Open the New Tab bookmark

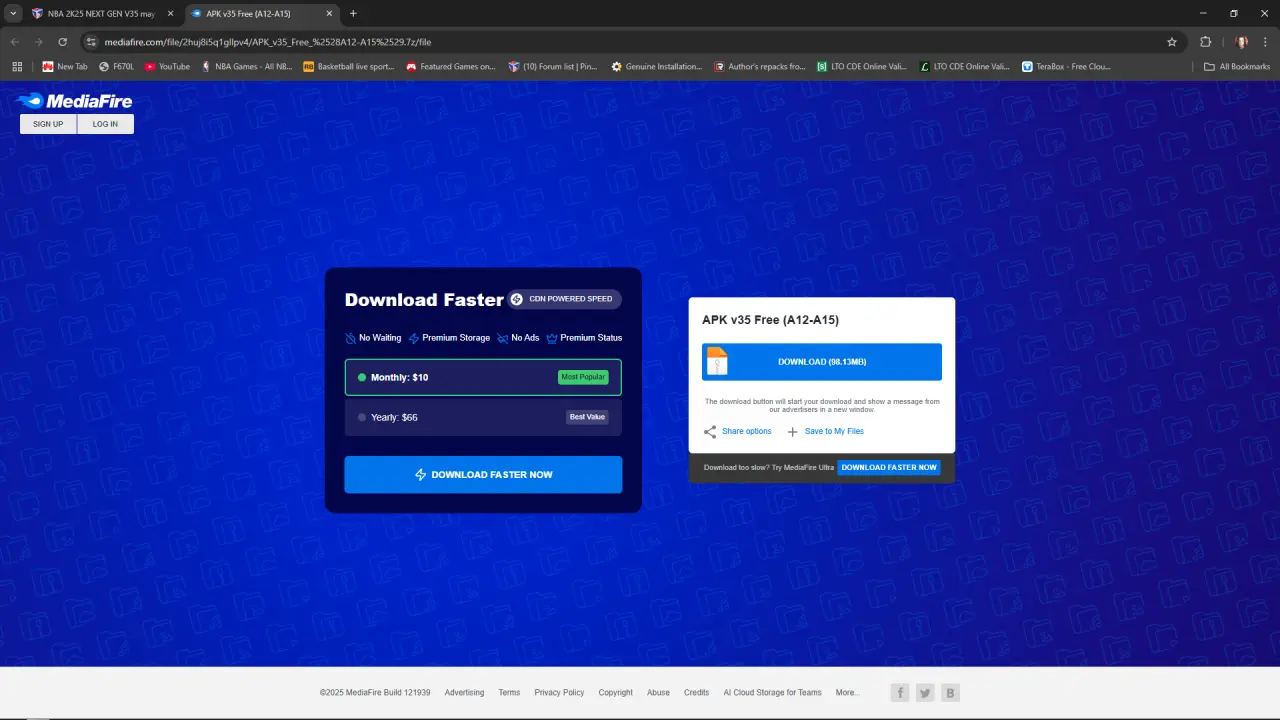65,67
